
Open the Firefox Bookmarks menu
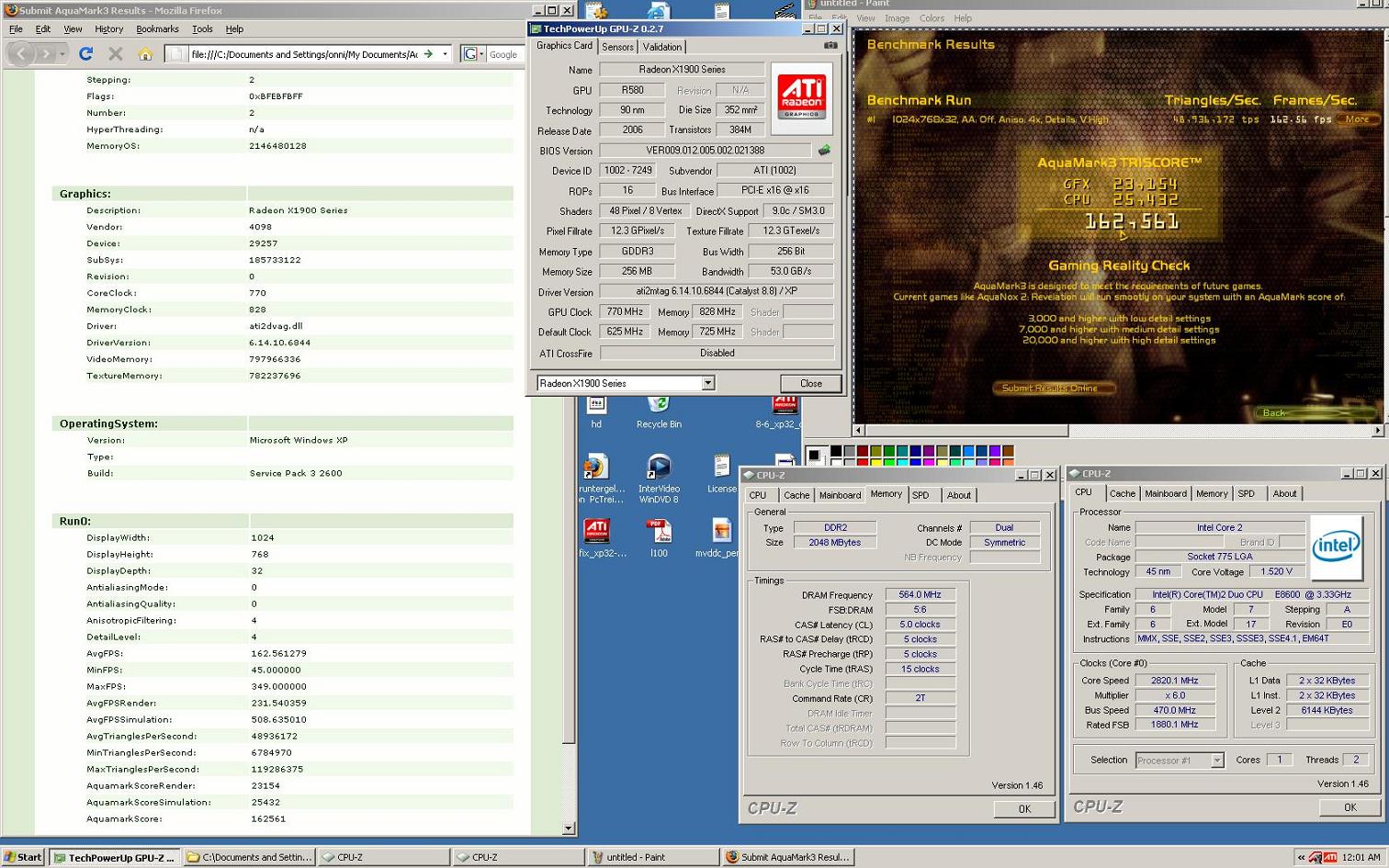pos(157,29)
